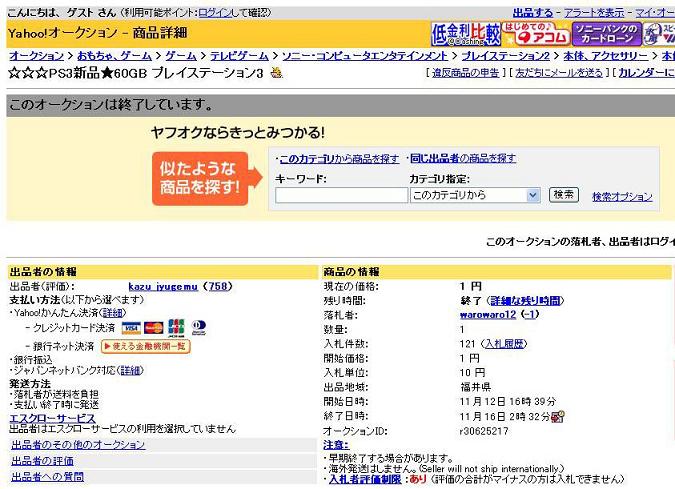Navigate to テレビゲーム breadcrumb category
The width and height of the screenshot is (675, 489).
pyautogui.click(x=238, y=56)
